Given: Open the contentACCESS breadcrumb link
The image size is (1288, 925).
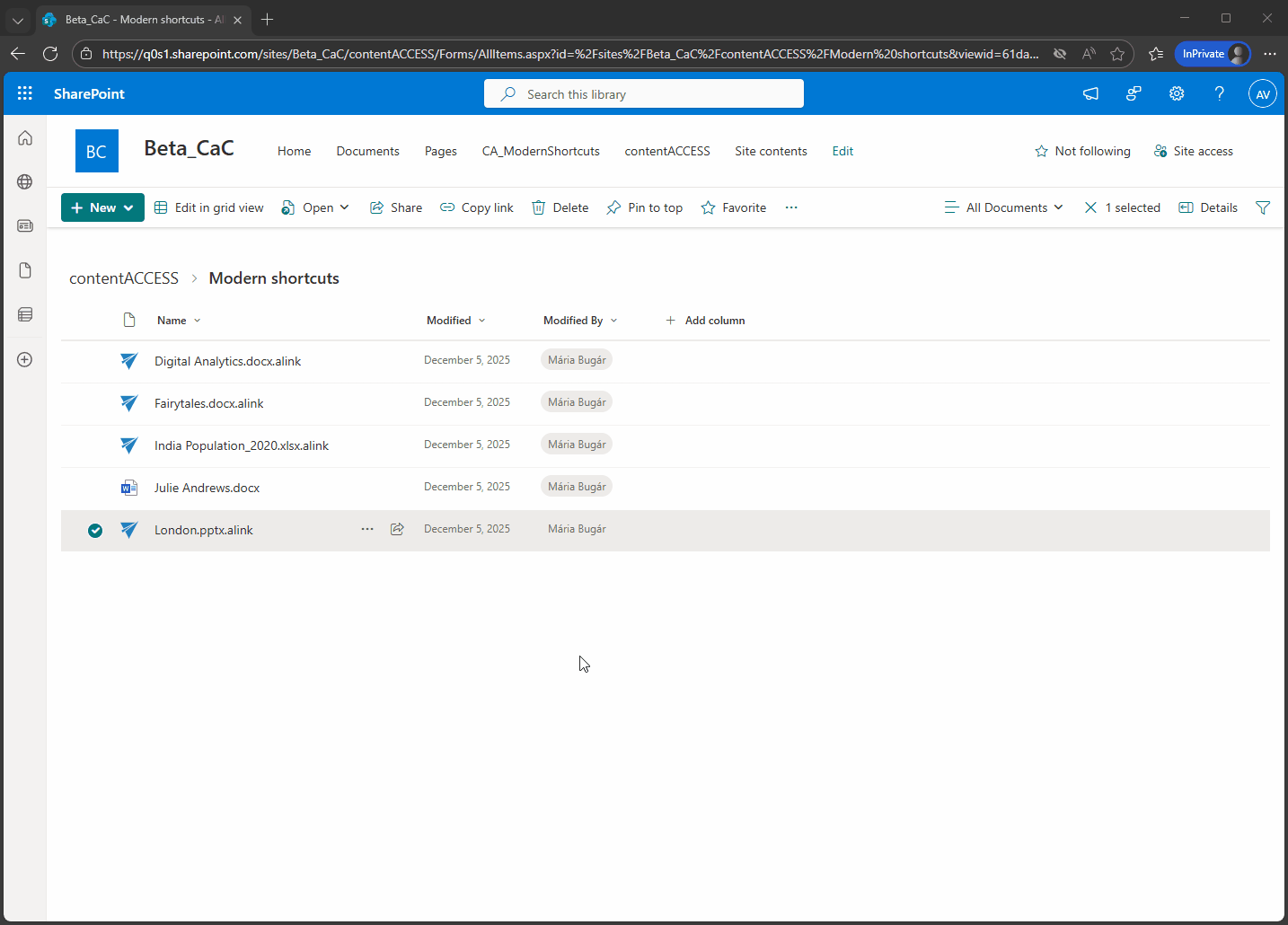Looking at the screenshot, I should (x=123, y=277).
